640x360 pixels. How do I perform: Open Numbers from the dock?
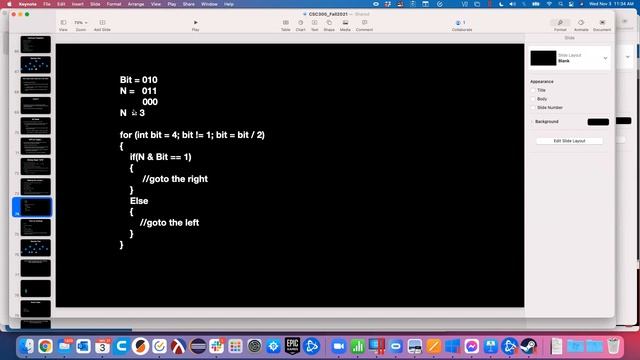pyautogui.click(x=357, y=346)
